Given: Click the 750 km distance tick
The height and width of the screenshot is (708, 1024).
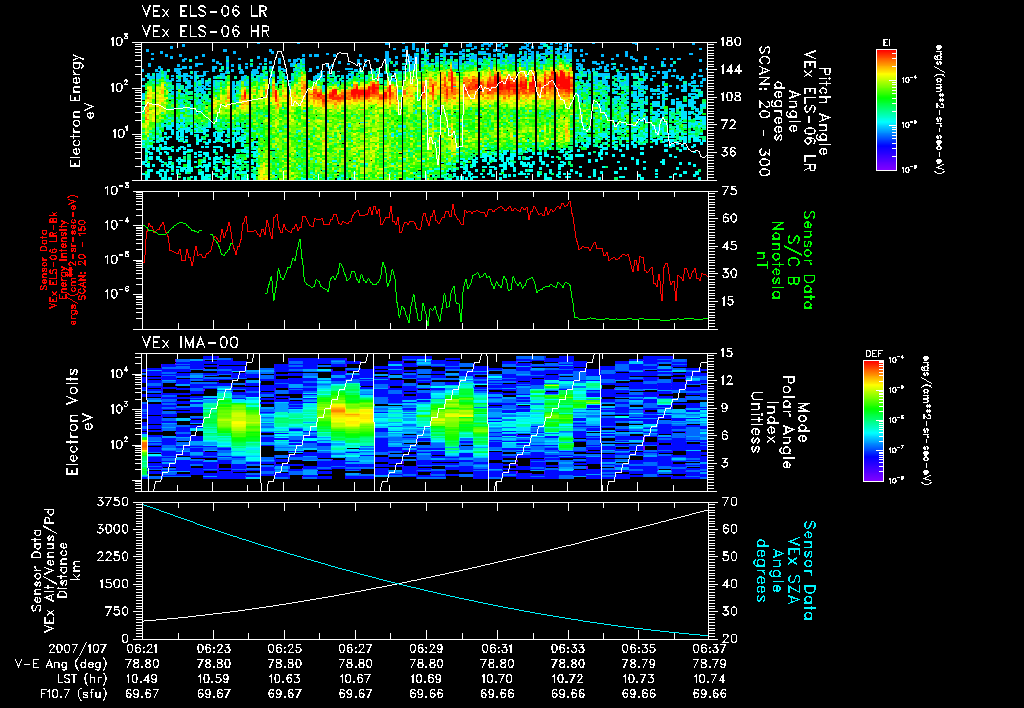Looking at the screenshot, I should tap(118, 611).
